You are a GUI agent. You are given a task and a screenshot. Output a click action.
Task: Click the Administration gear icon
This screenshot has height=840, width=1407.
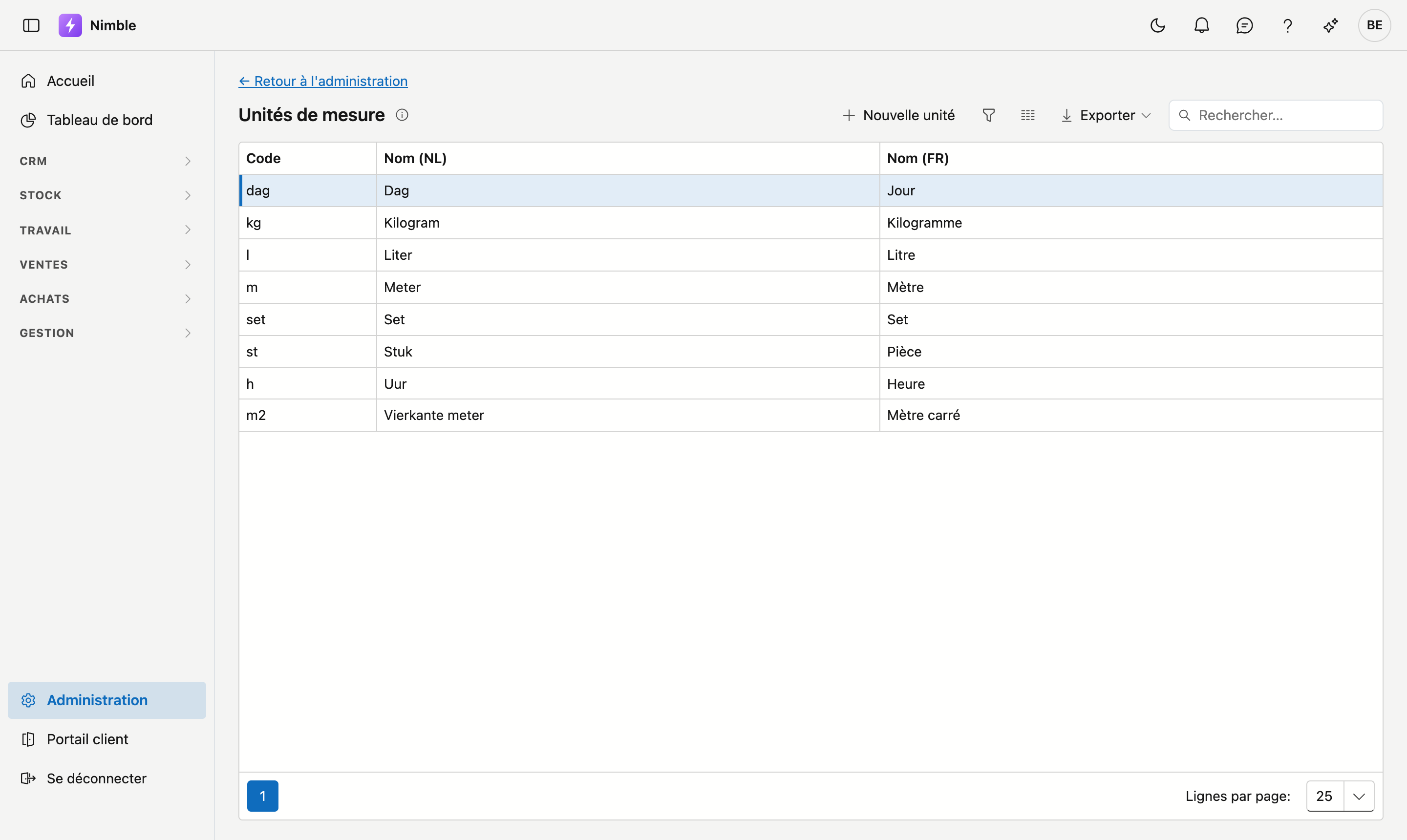(x=28, y=700)
